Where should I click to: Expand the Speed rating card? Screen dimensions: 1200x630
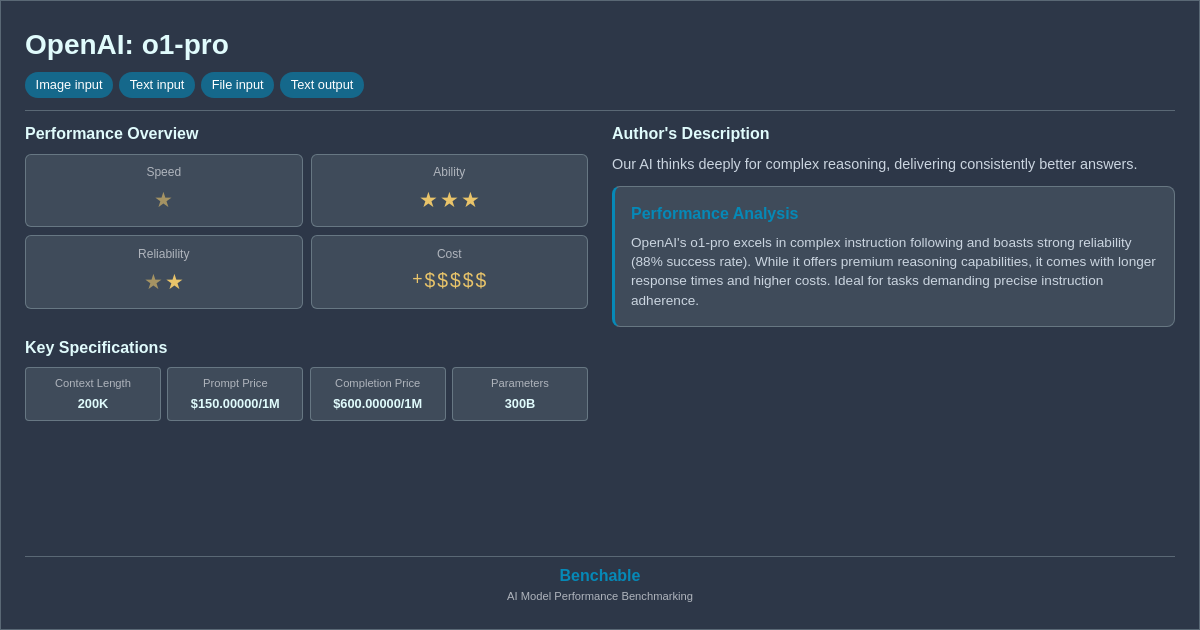coord(163,190)
